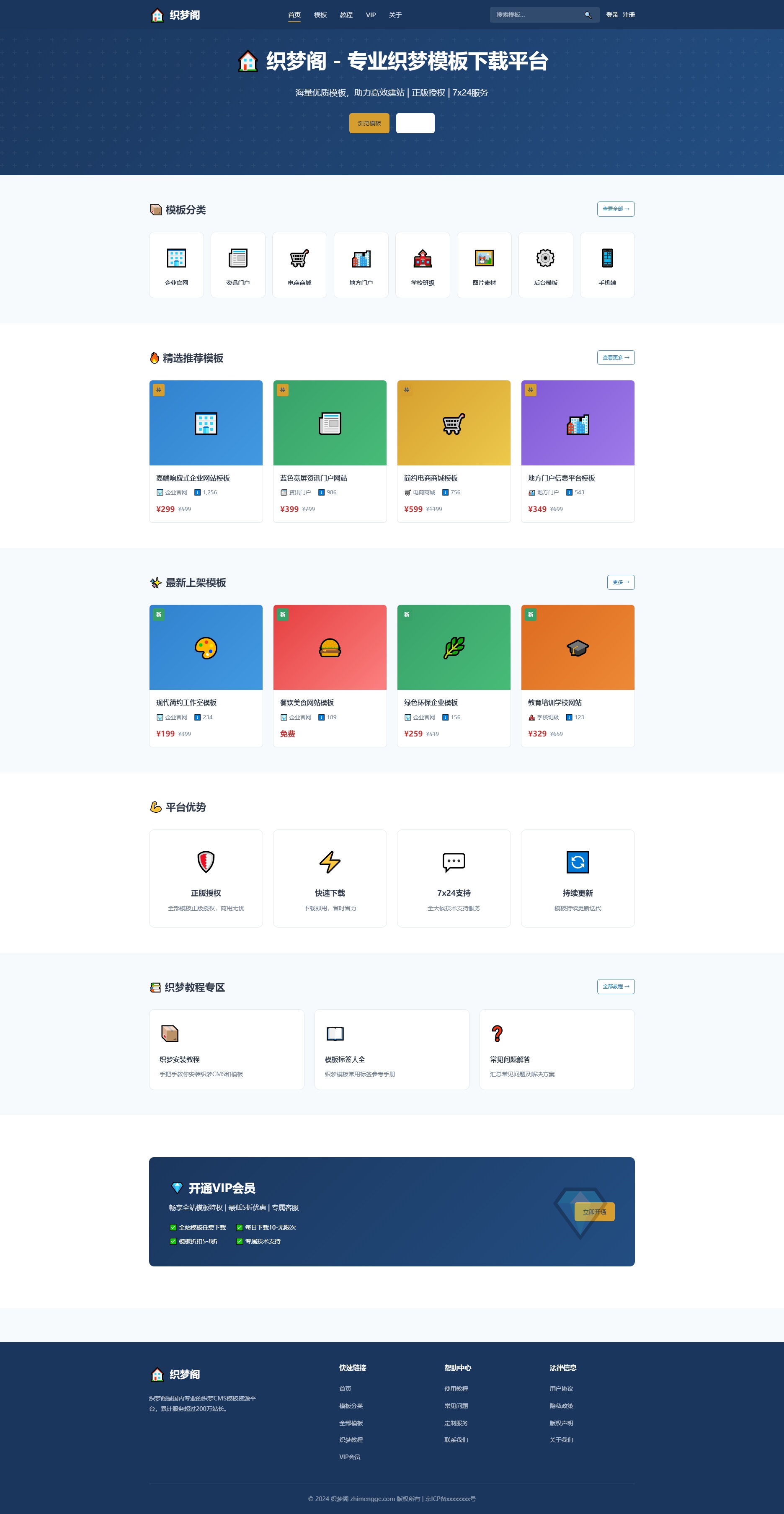The height and width of the screenshot is (1514, 784).
Task: Click the 模板标签大全 open book icon
Action: [335, 1033]
